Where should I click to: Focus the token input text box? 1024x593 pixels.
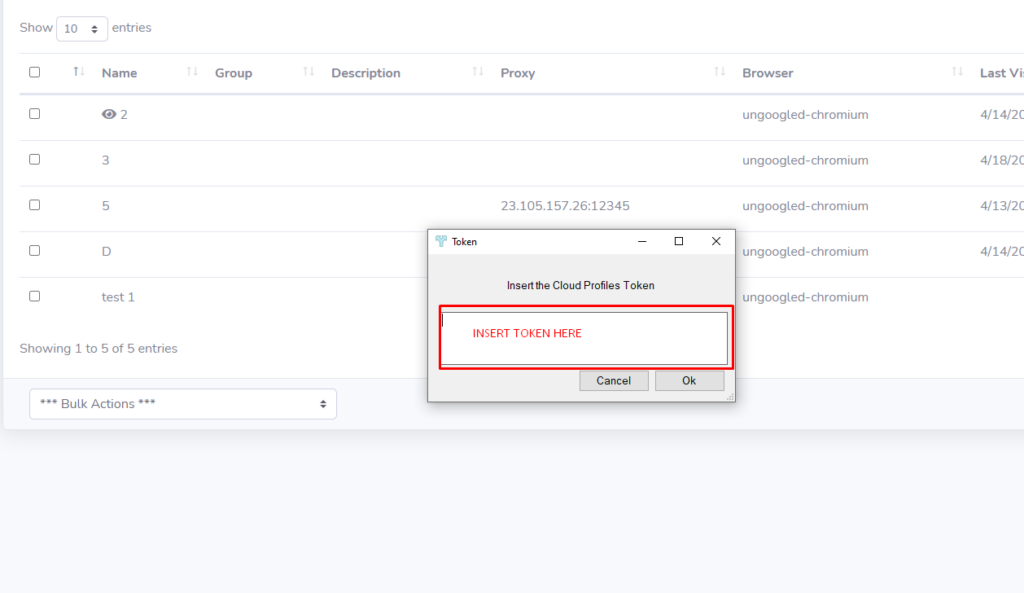pos(584,338)
